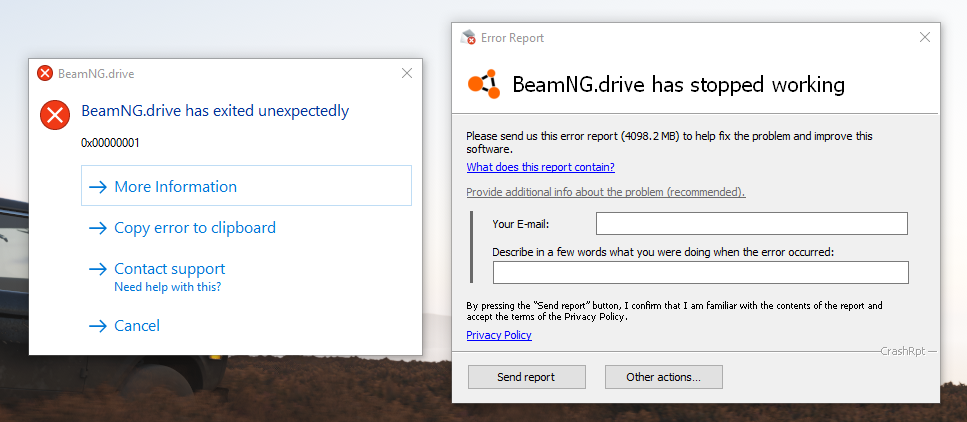Open the Privacy Policy link
The image size is (967, 422).
[499, 335]
